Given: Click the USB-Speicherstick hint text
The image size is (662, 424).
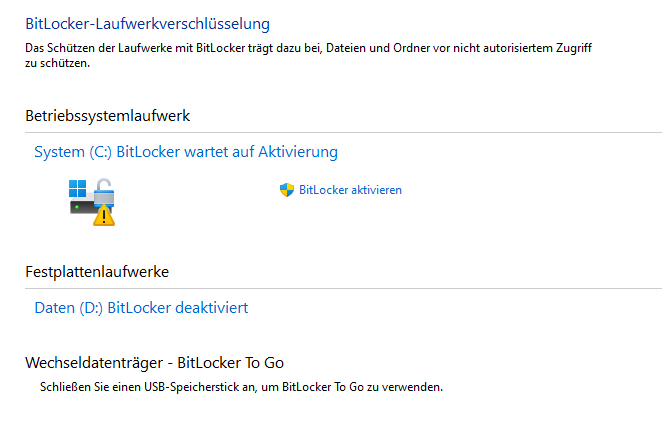Looking at the screenshot, I should click(241, 387).
